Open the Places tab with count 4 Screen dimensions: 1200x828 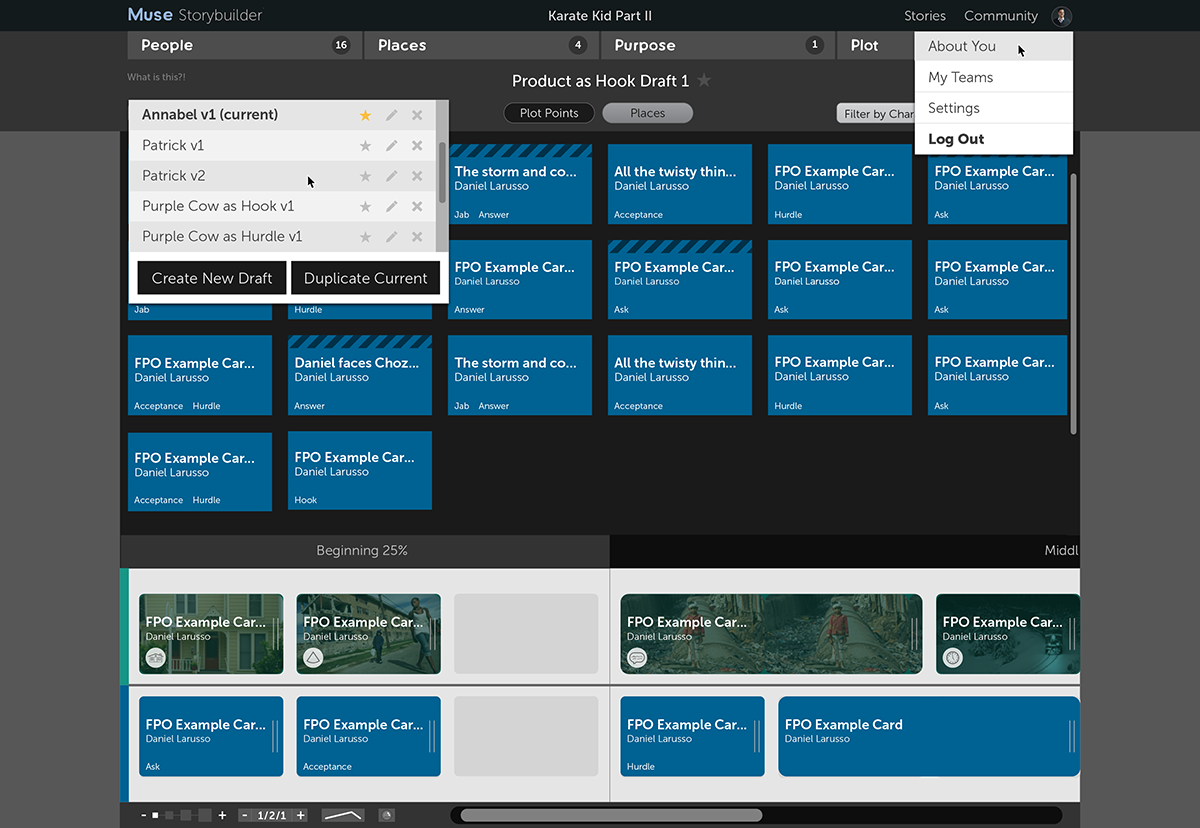click(480, 45)
